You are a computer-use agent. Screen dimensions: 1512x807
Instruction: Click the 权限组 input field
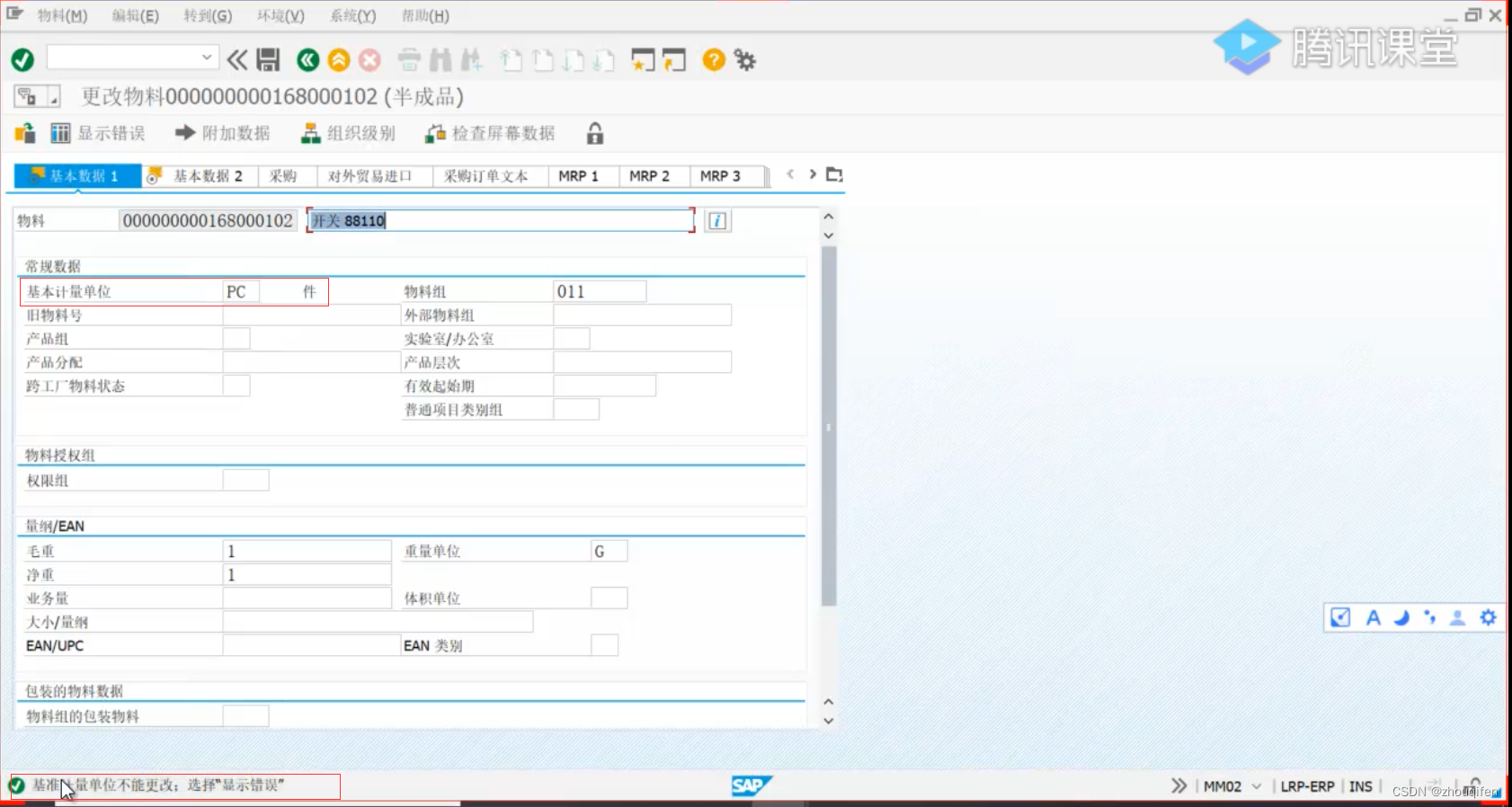(245, 480)
